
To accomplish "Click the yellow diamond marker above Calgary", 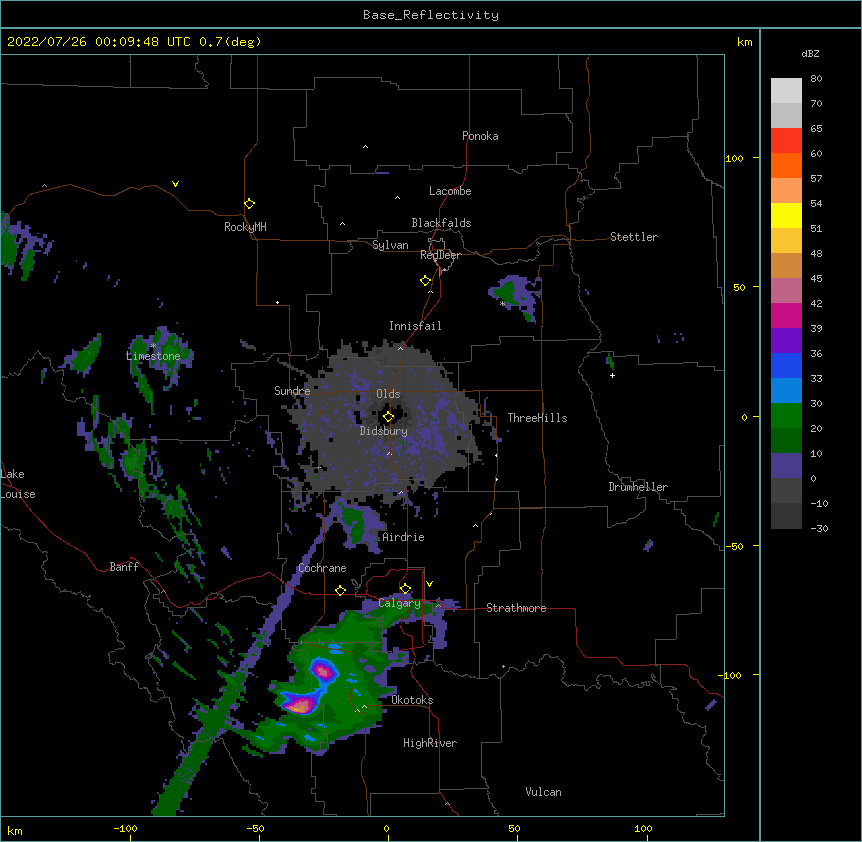I will [405, 589].
